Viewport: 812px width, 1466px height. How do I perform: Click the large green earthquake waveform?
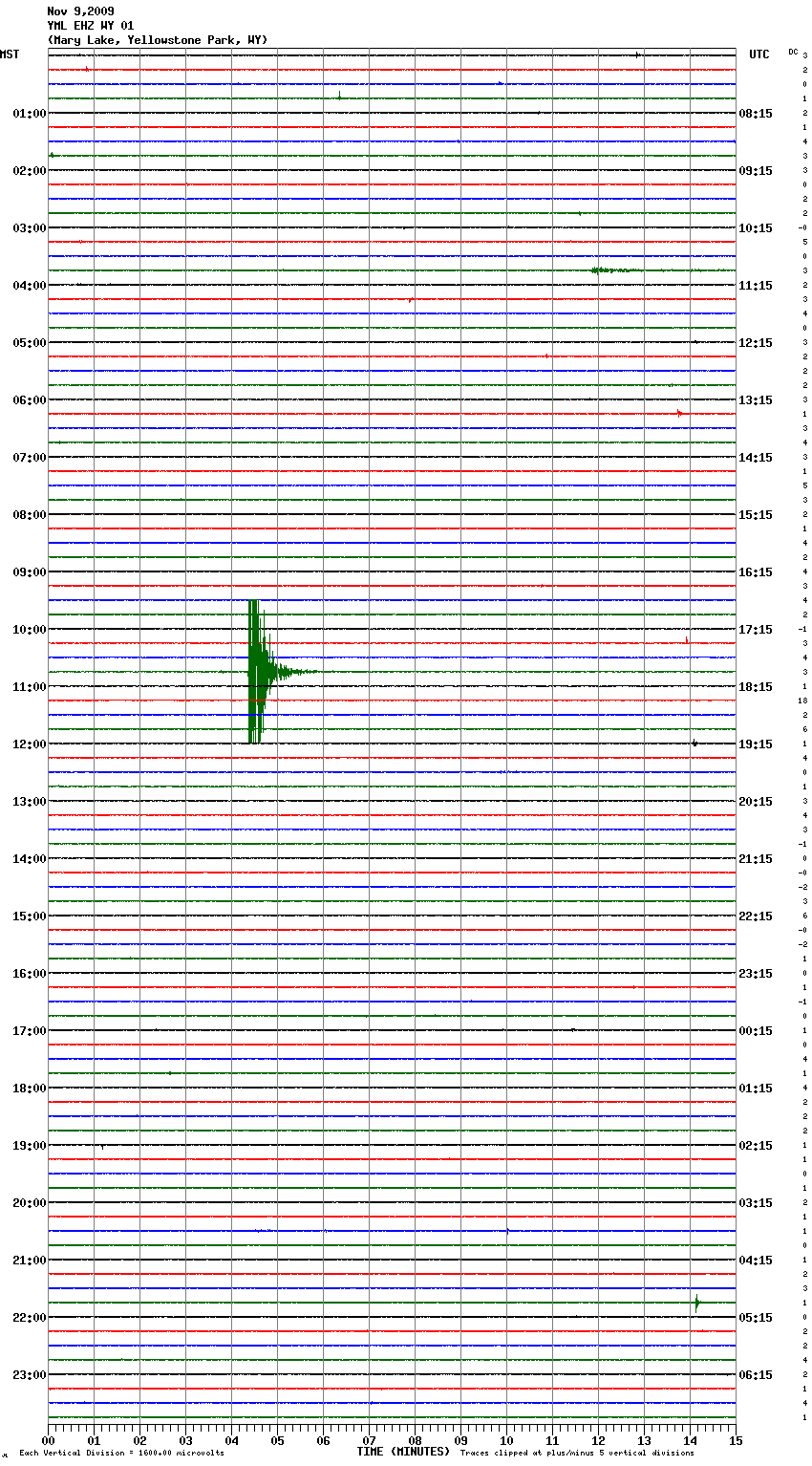click(x=255, y=671)
